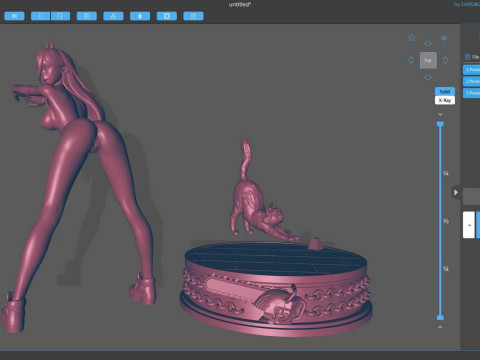
Task: Click the toolbar button with the solid figure icon
Action: click(140, 16)
